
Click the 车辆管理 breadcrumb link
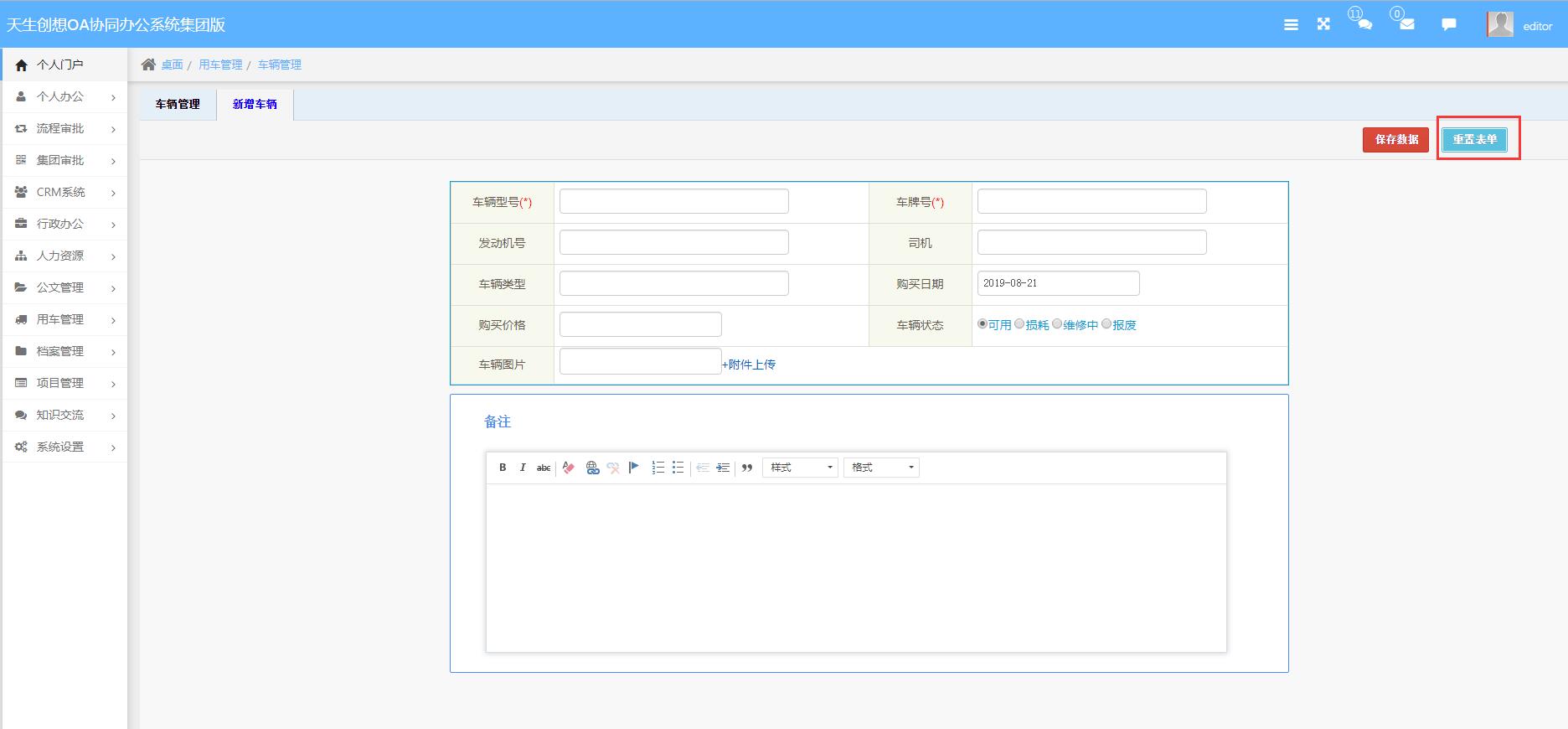coord(280,65)
